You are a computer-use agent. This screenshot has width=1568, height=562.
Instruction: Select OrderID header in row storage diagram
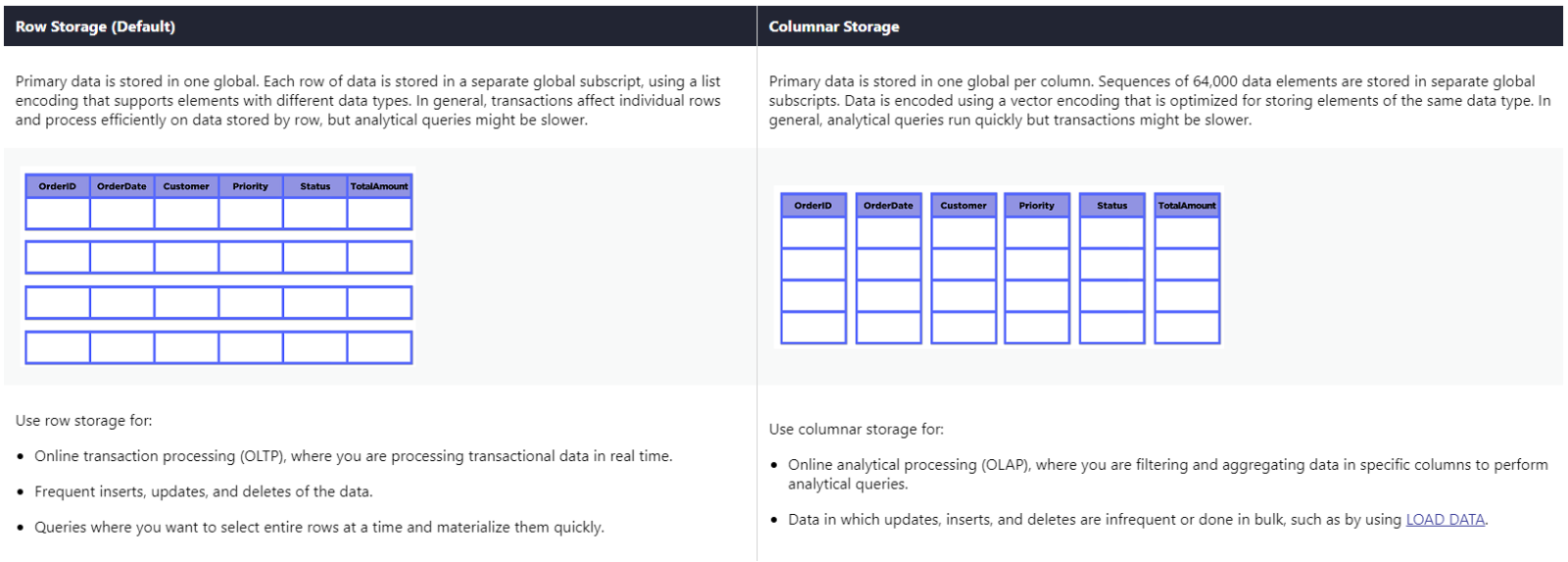tap(57, 186)
